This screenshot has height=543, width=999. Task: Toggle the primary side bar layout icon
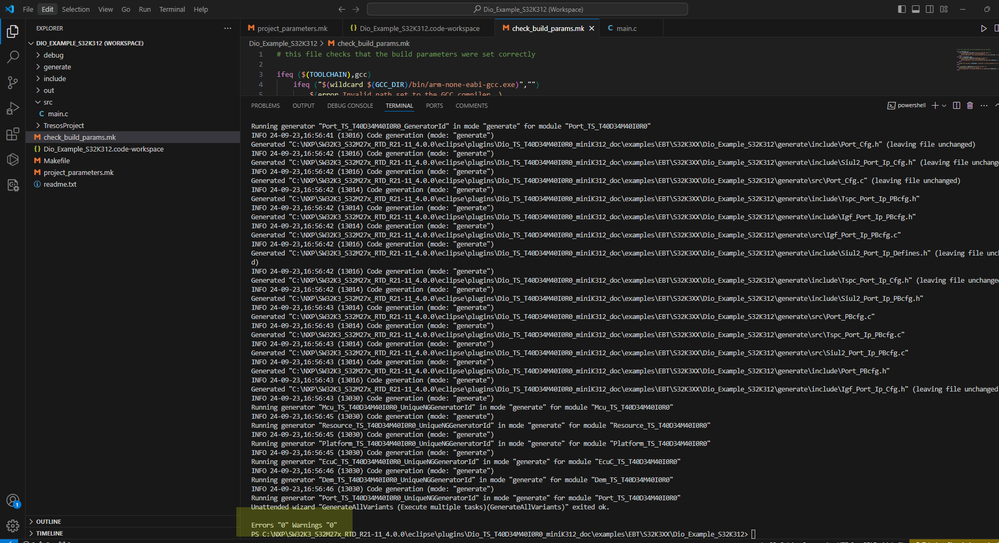[x=902, y=9]
